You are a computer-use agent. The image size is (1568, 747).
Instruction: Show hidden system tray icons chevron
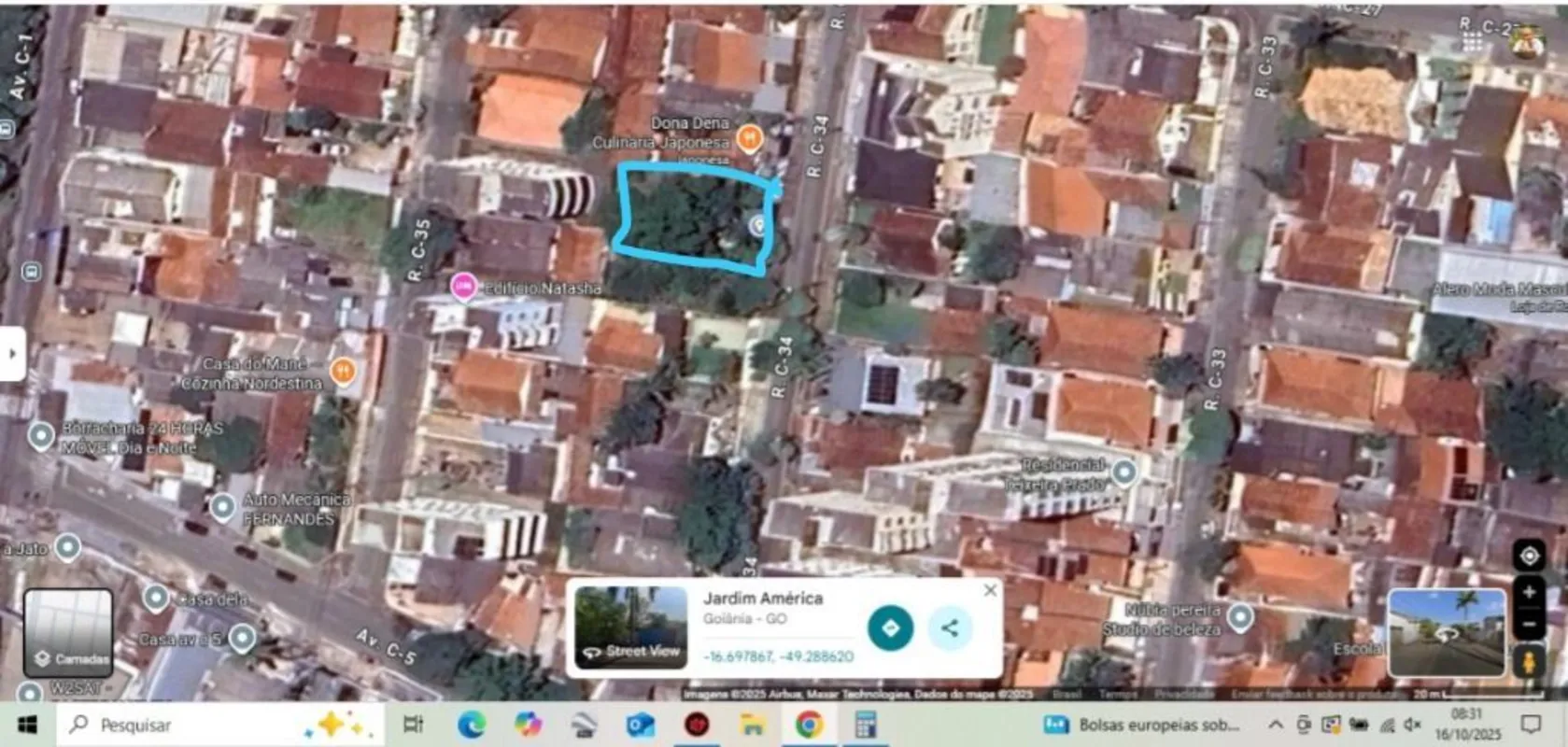[1275, 725]
